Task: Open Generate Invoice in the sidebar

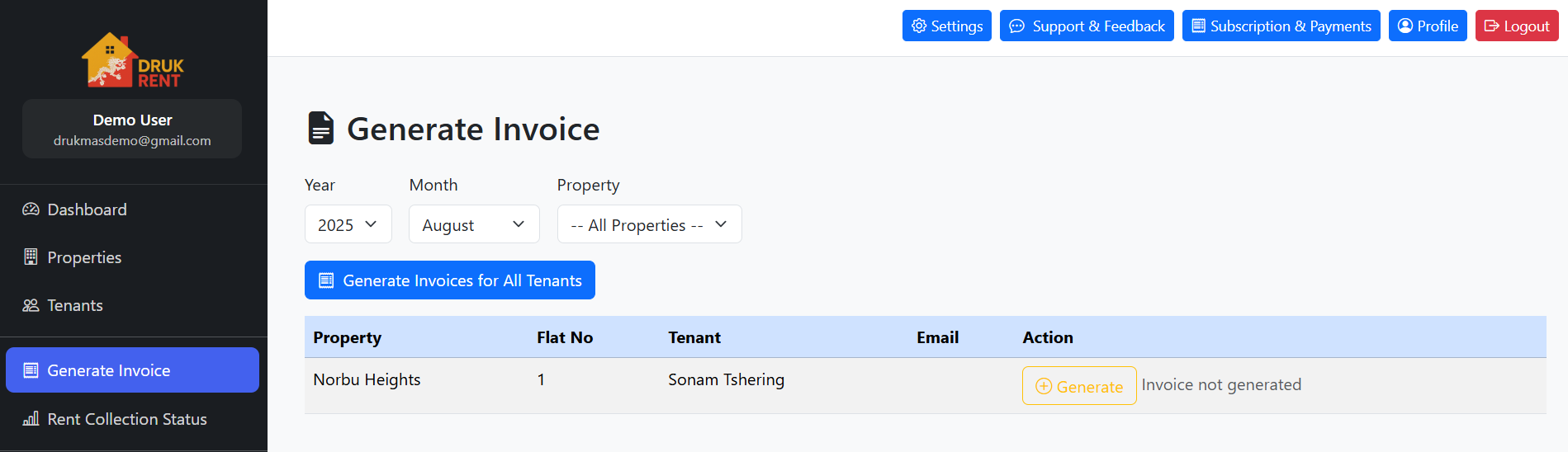Action: pos(132,370)
